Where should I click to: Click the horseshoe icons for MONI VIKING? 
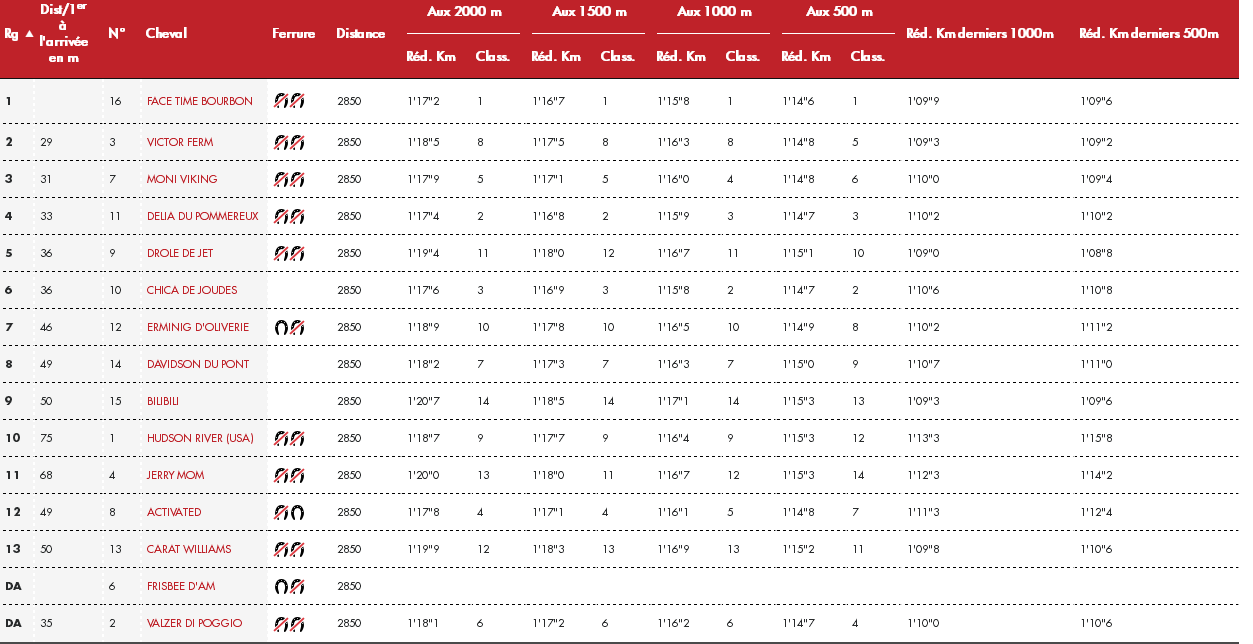[290, 179]
